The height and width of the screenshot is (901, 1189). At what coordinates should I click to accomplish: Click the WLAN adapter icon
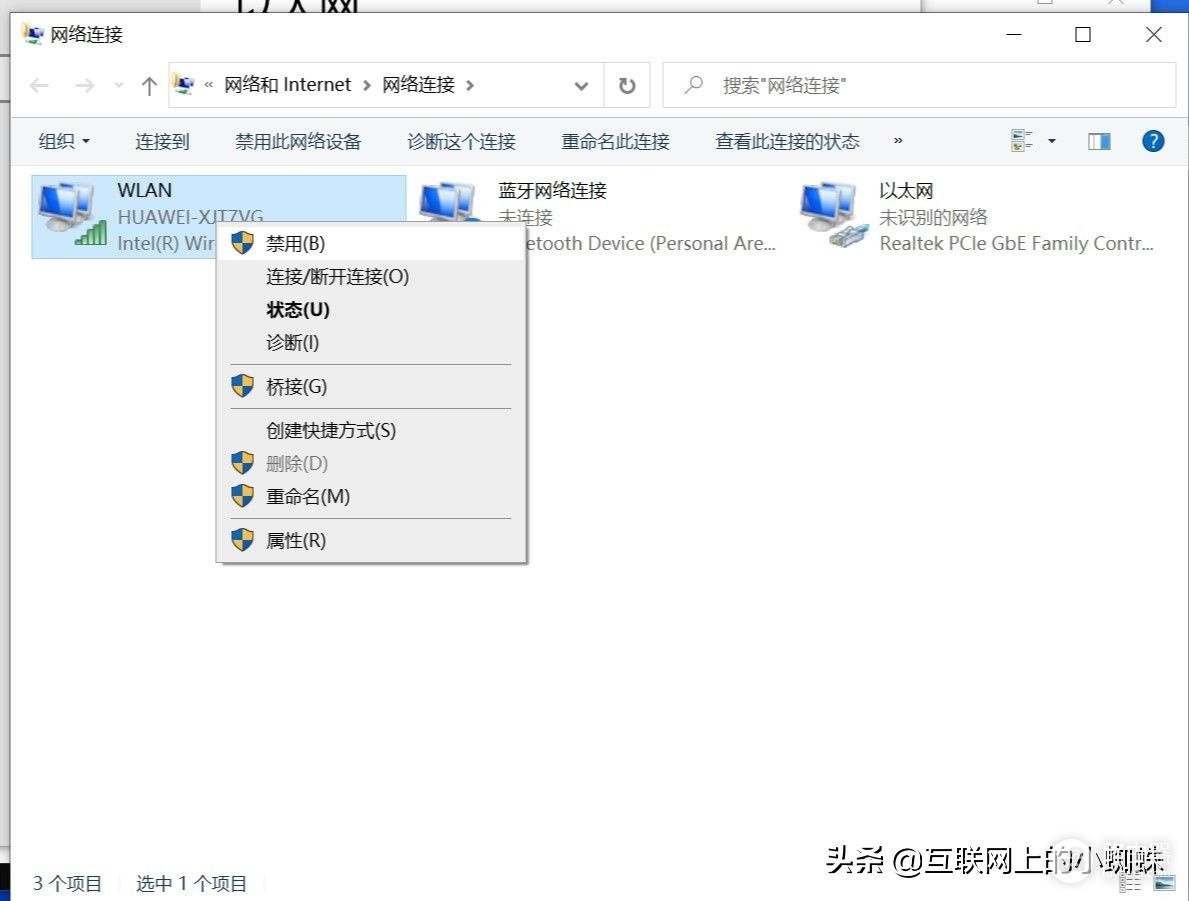coord(71,215)
